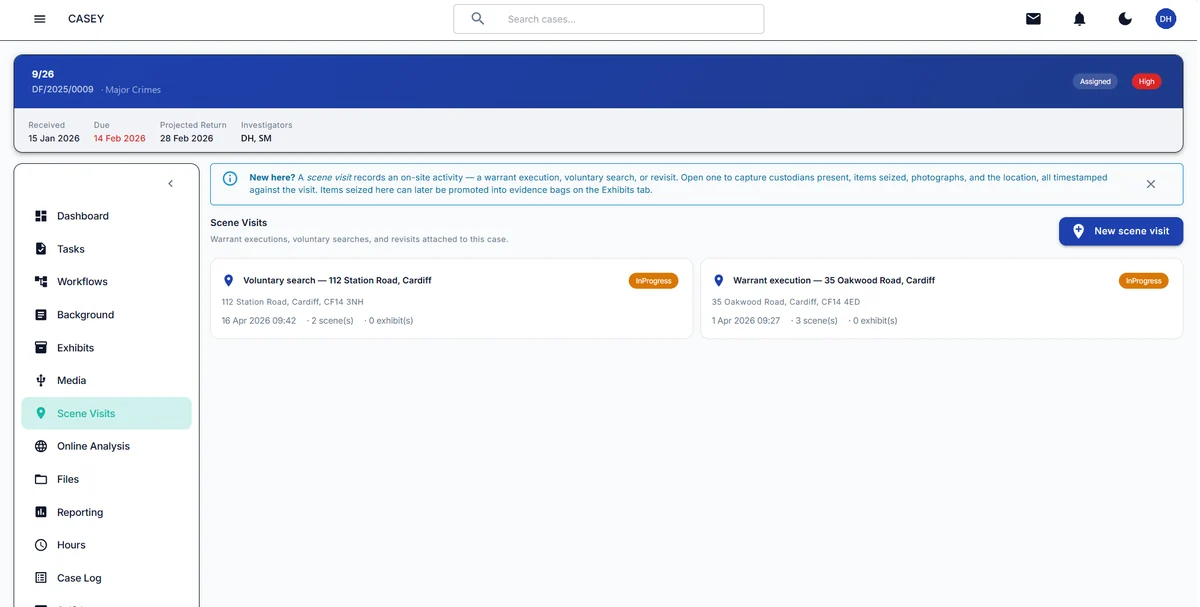Click the CASEY app title
This screenshot has width=1200, height=607.
(86, 19)
